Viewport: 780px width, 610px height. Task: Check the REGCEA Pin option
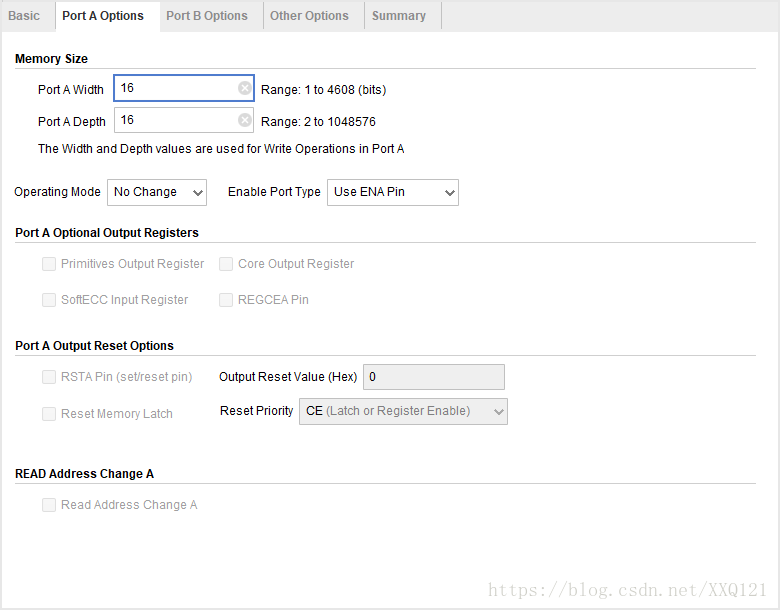tap(226, 300)
